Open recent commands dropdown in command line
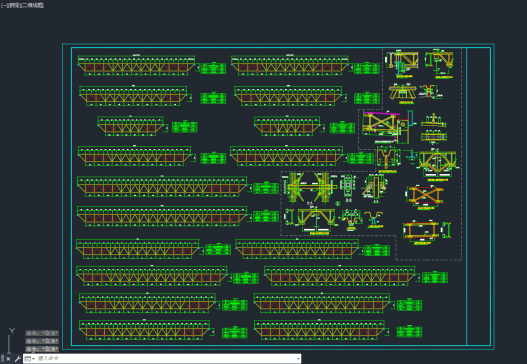 [30, 359]
